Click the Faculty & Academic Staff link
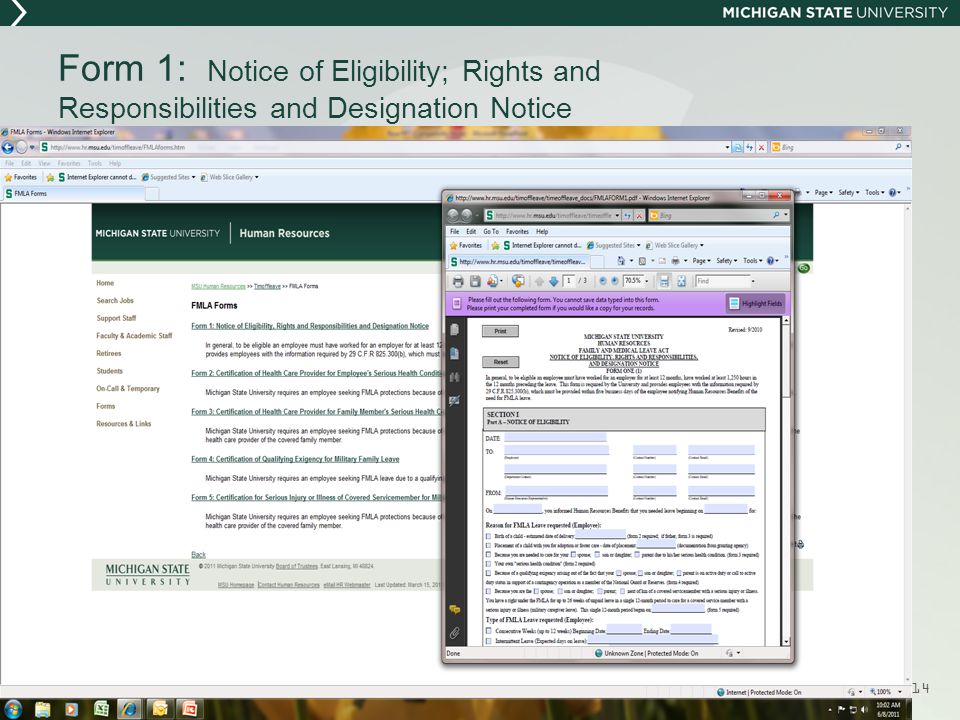The height and width of the screenshot is (720, 960). coord(134,336)
